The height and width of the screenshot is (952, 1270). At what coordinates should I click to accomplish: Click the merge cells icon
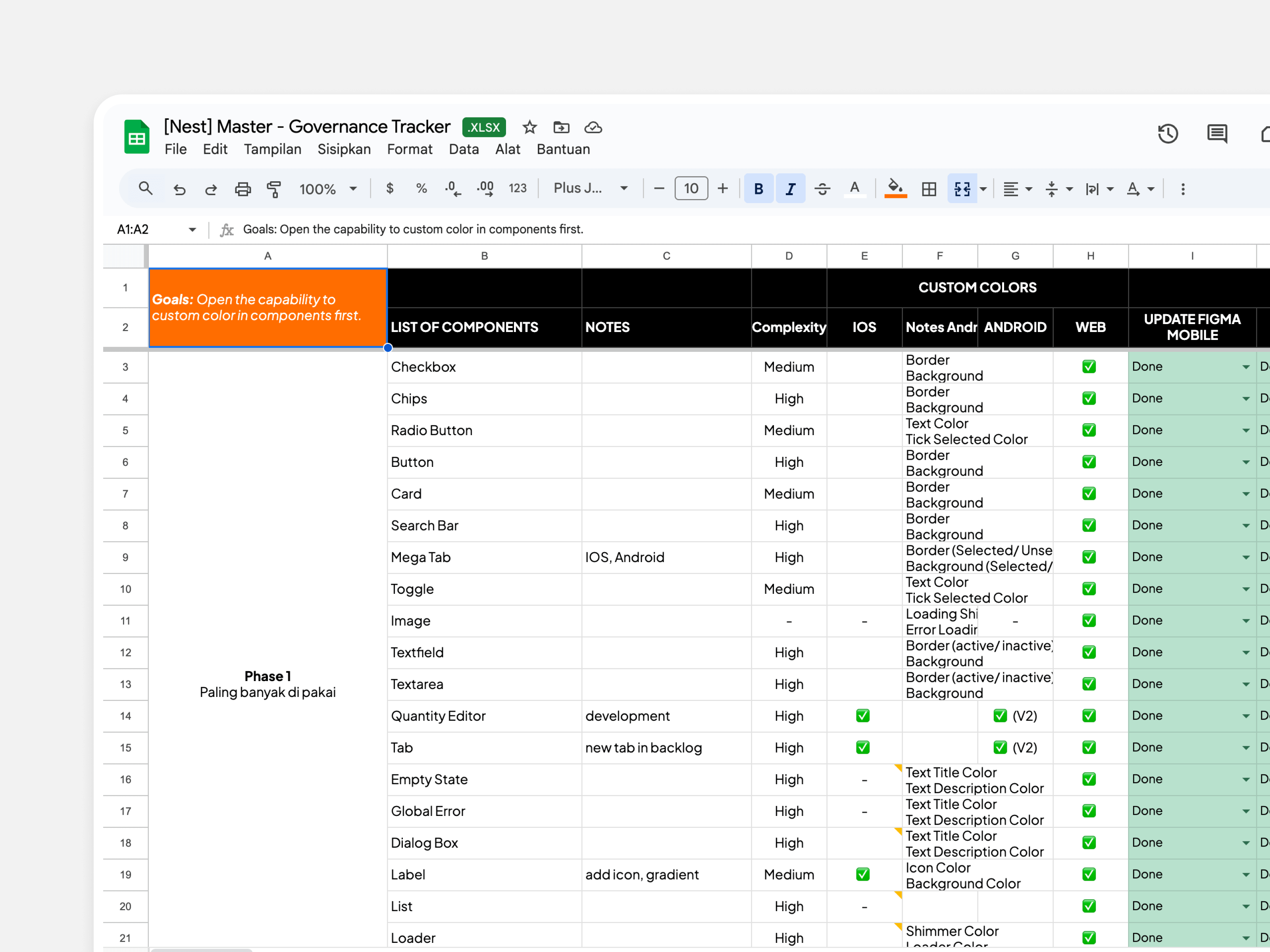point(962,189)
